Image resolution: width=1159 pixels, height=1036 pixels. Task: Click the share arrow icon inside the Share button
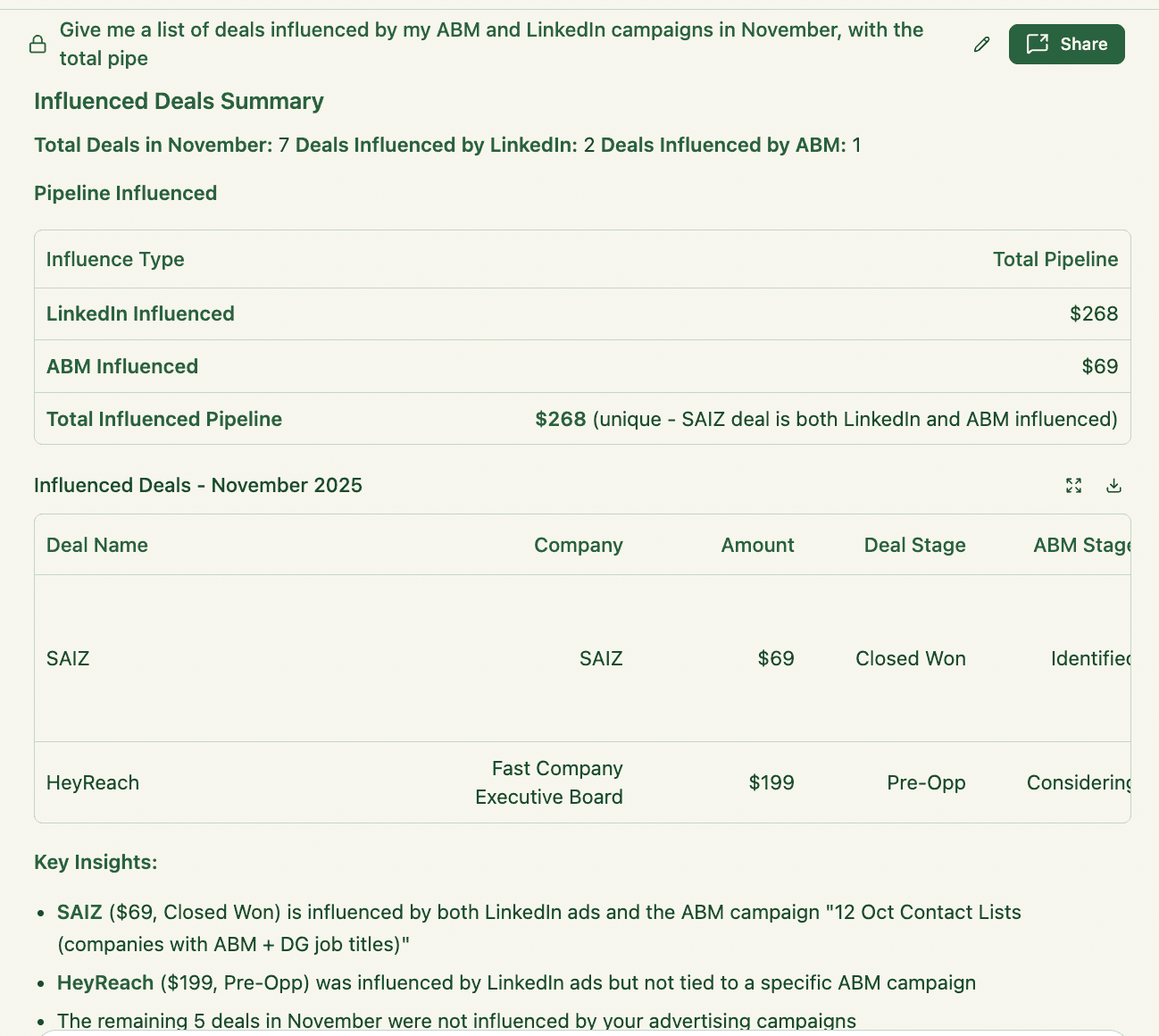(x=1038, y=44)
